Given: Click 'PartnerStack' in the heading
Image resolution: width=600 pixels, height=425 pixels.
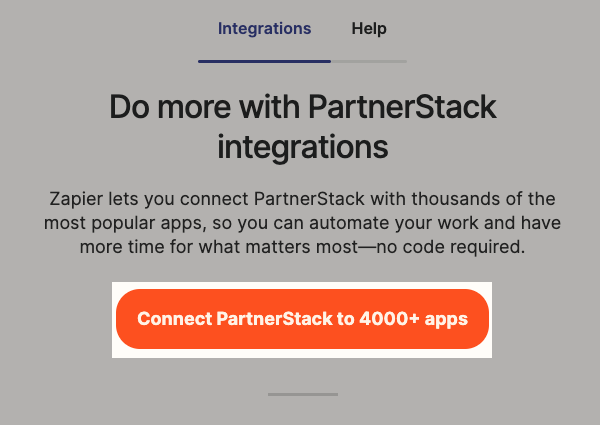Looking at the screenshot, I should coord(401,107).
